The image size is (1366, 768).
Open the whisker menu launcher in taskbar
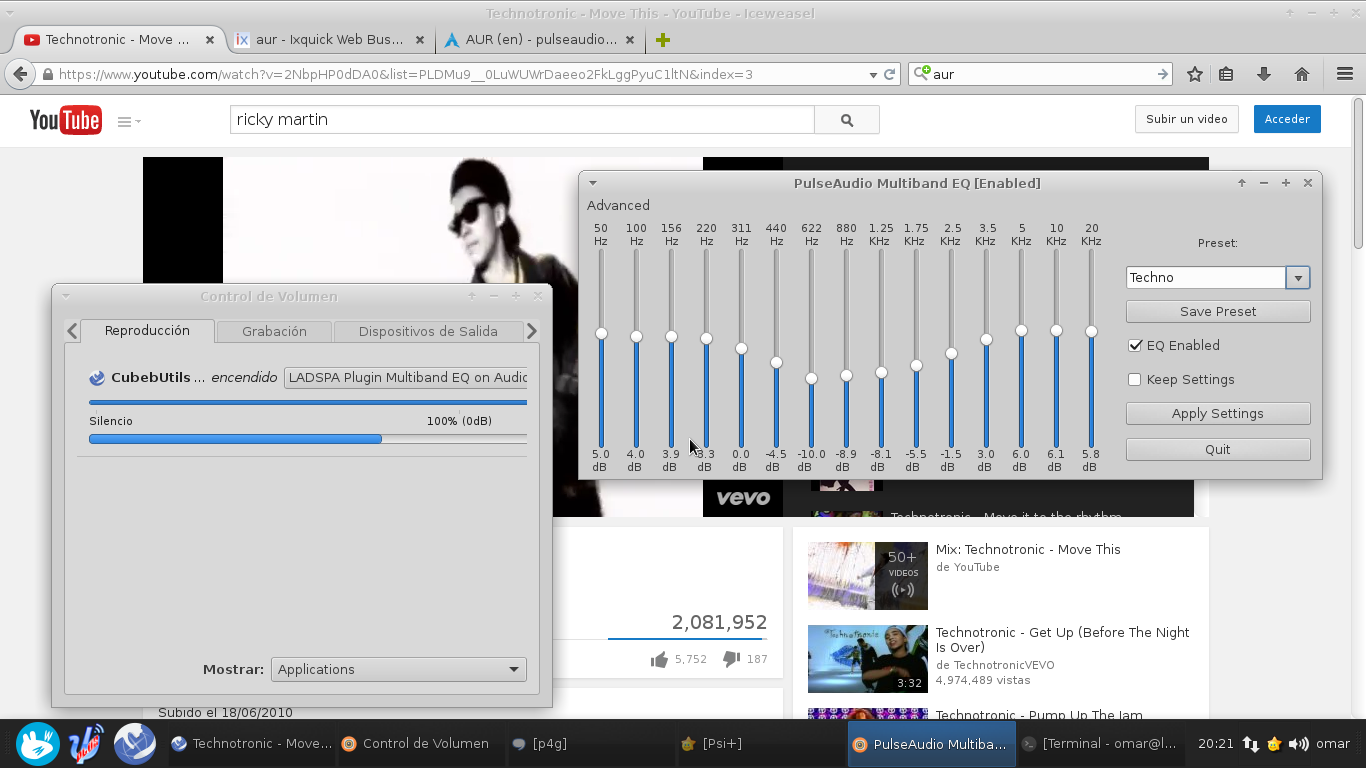tap(38, 744)
